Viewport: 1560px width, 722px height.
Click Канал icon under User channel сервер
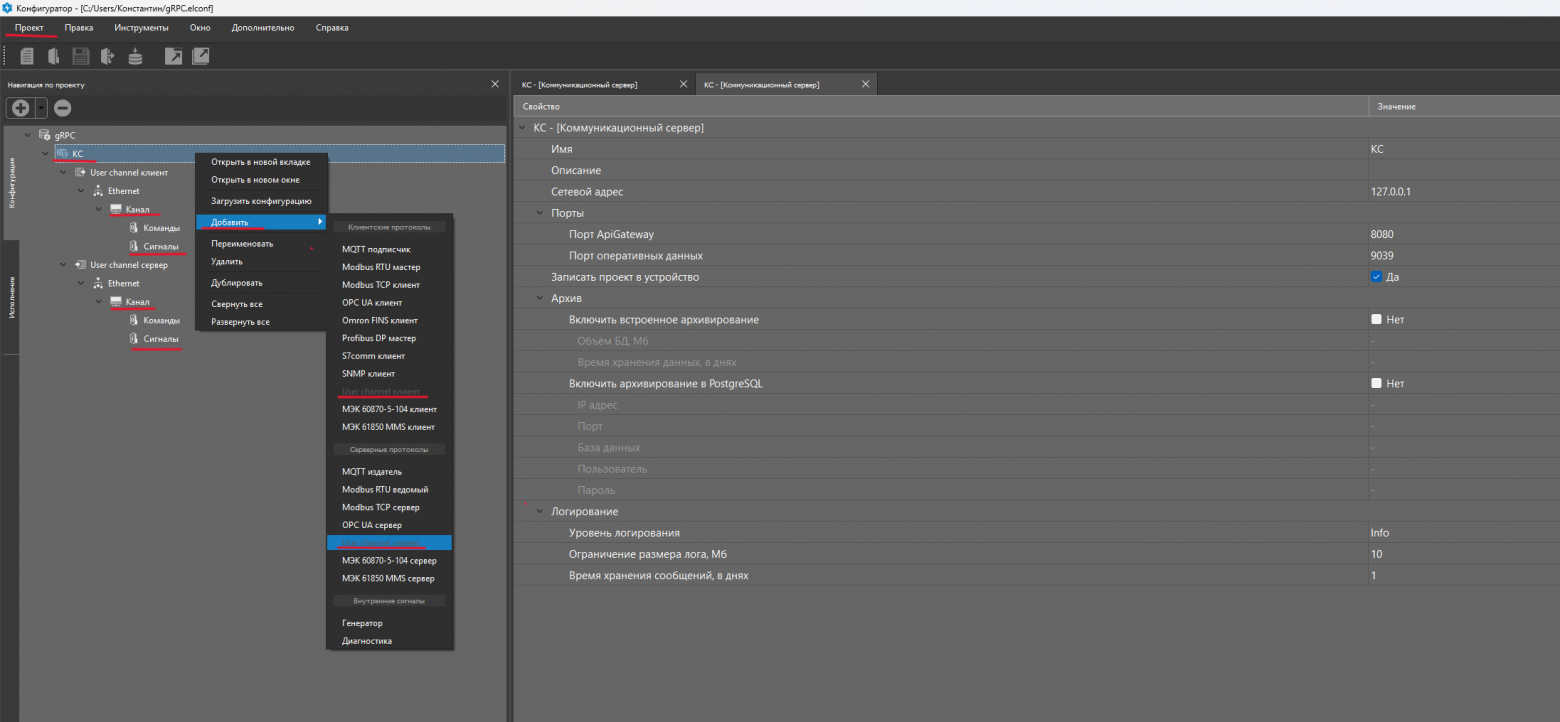tap(116, 302)
